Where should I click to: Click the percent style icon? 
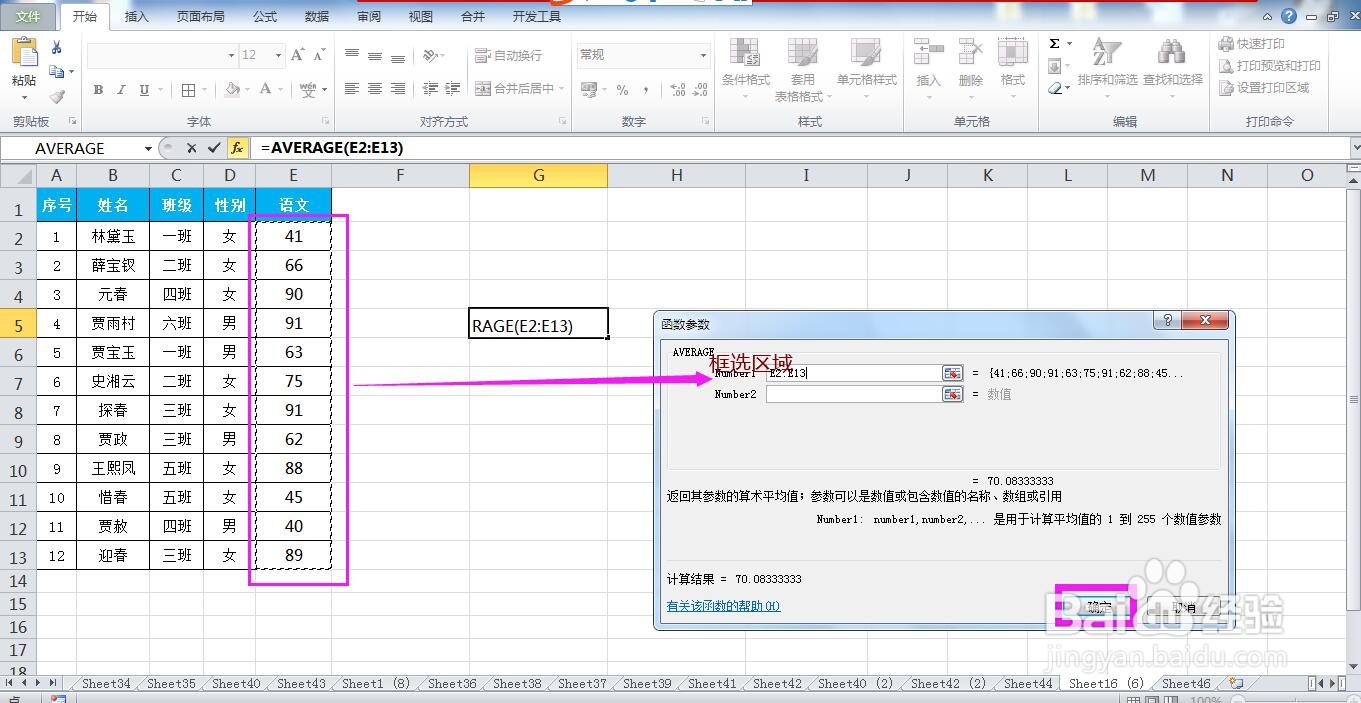[x=622, y=90]
